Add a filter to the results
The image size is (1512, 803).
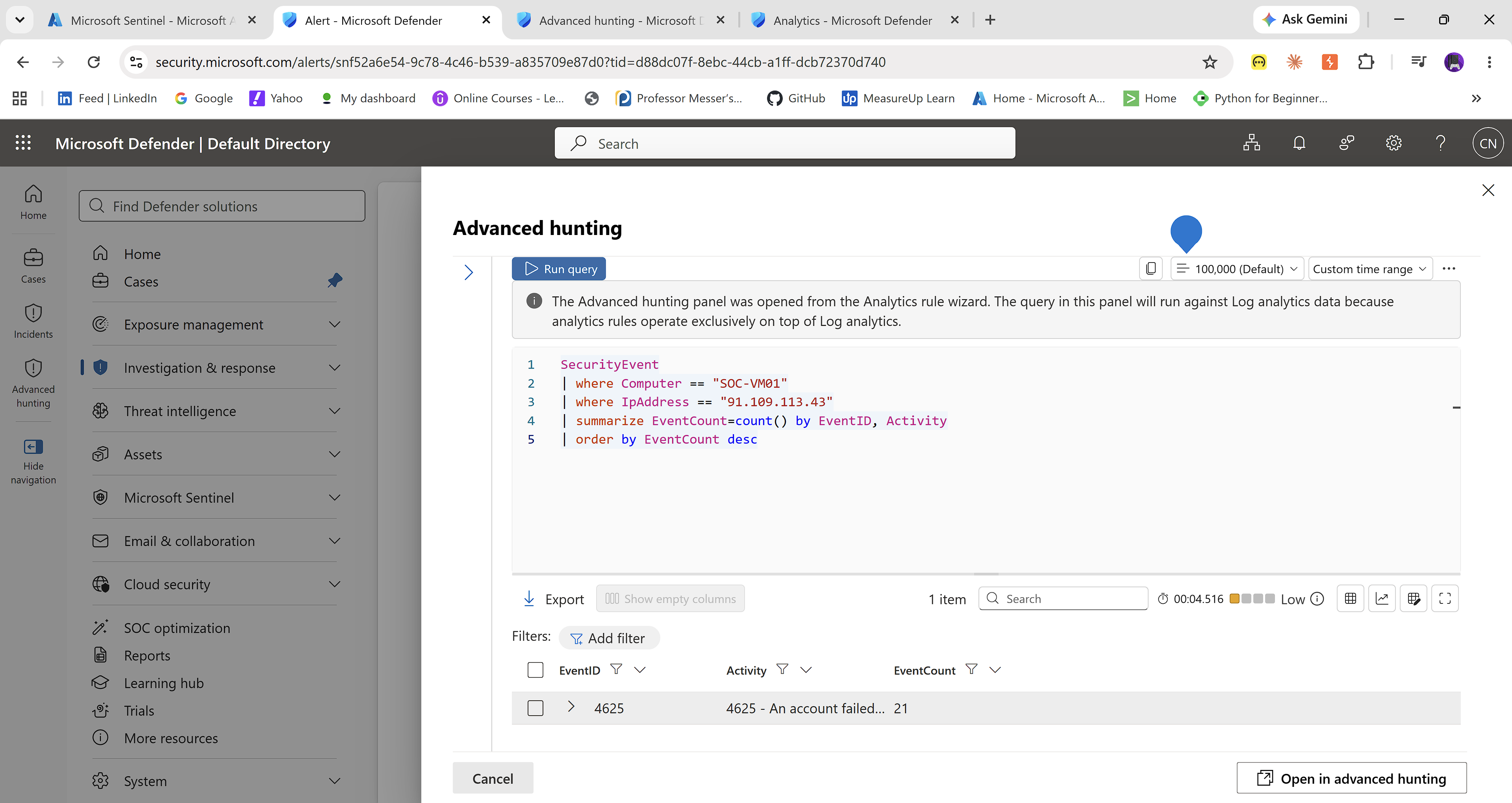pyautogui.click(x=609, y=638)
